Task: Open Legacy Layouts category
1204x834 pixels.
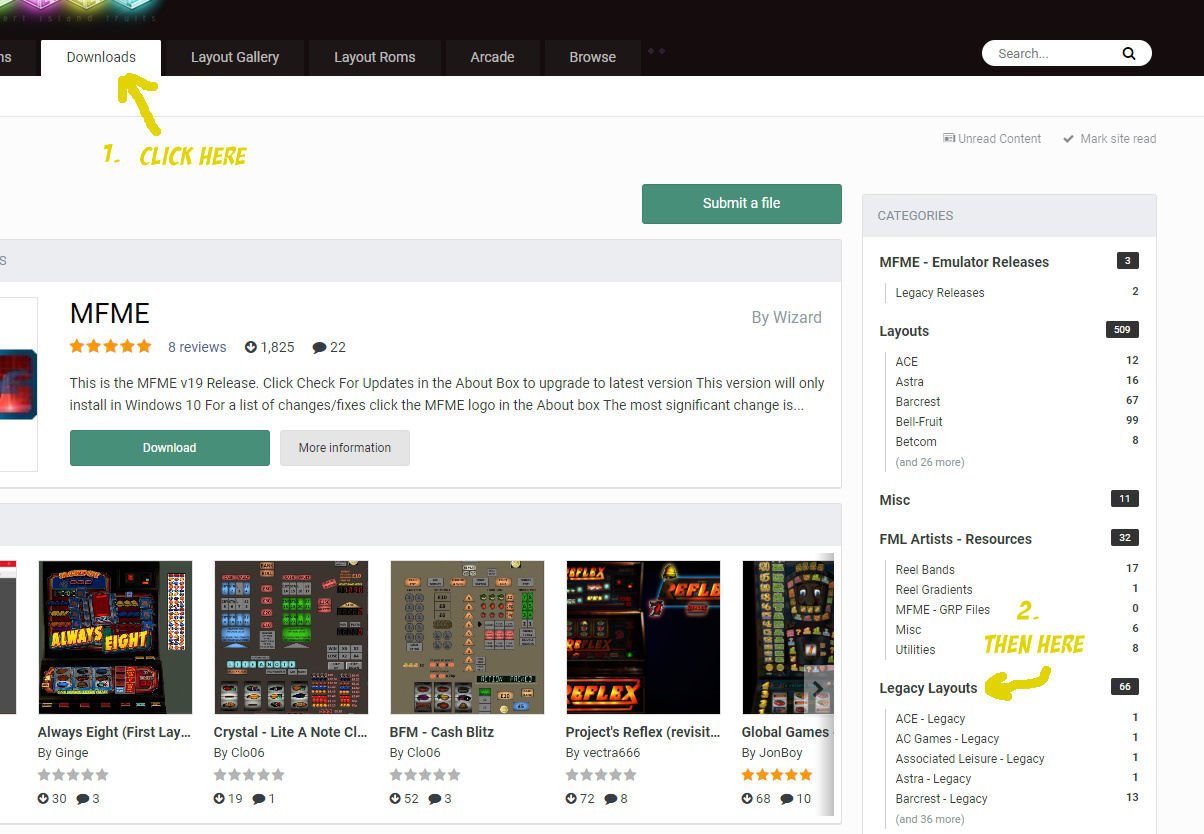Action: (928, 688)
